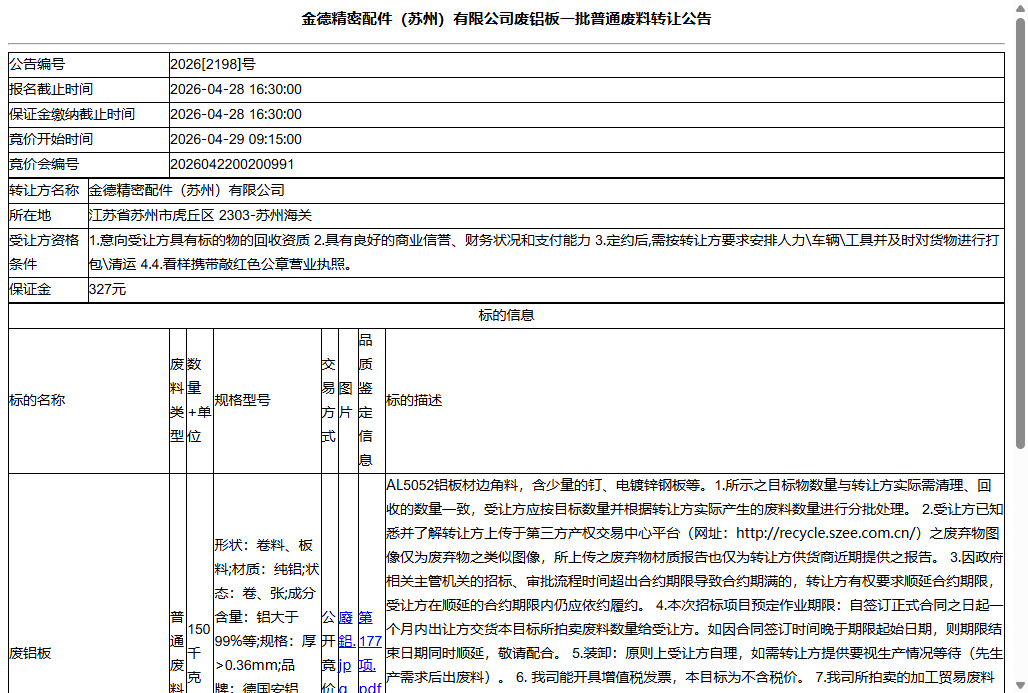Click the 图片 column header
The height and width of the screenshot is (693, 1028).
coord(347,401)
